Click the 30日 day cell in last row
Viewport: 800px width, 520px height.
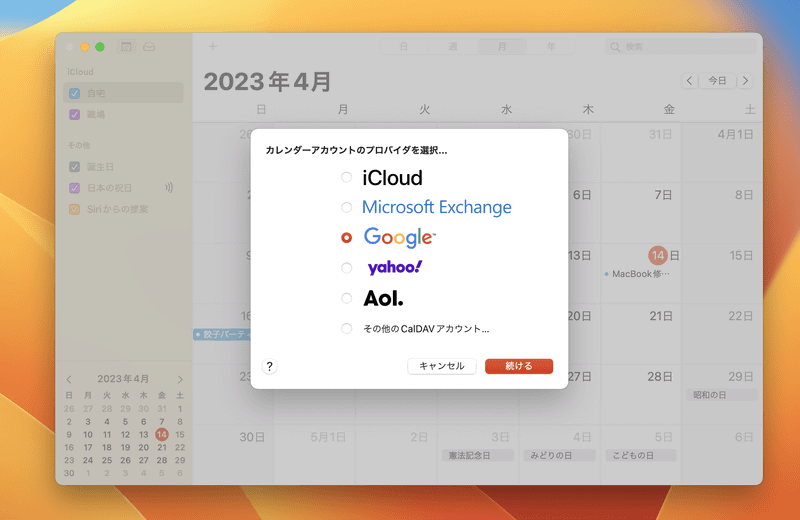pos(233,453)
